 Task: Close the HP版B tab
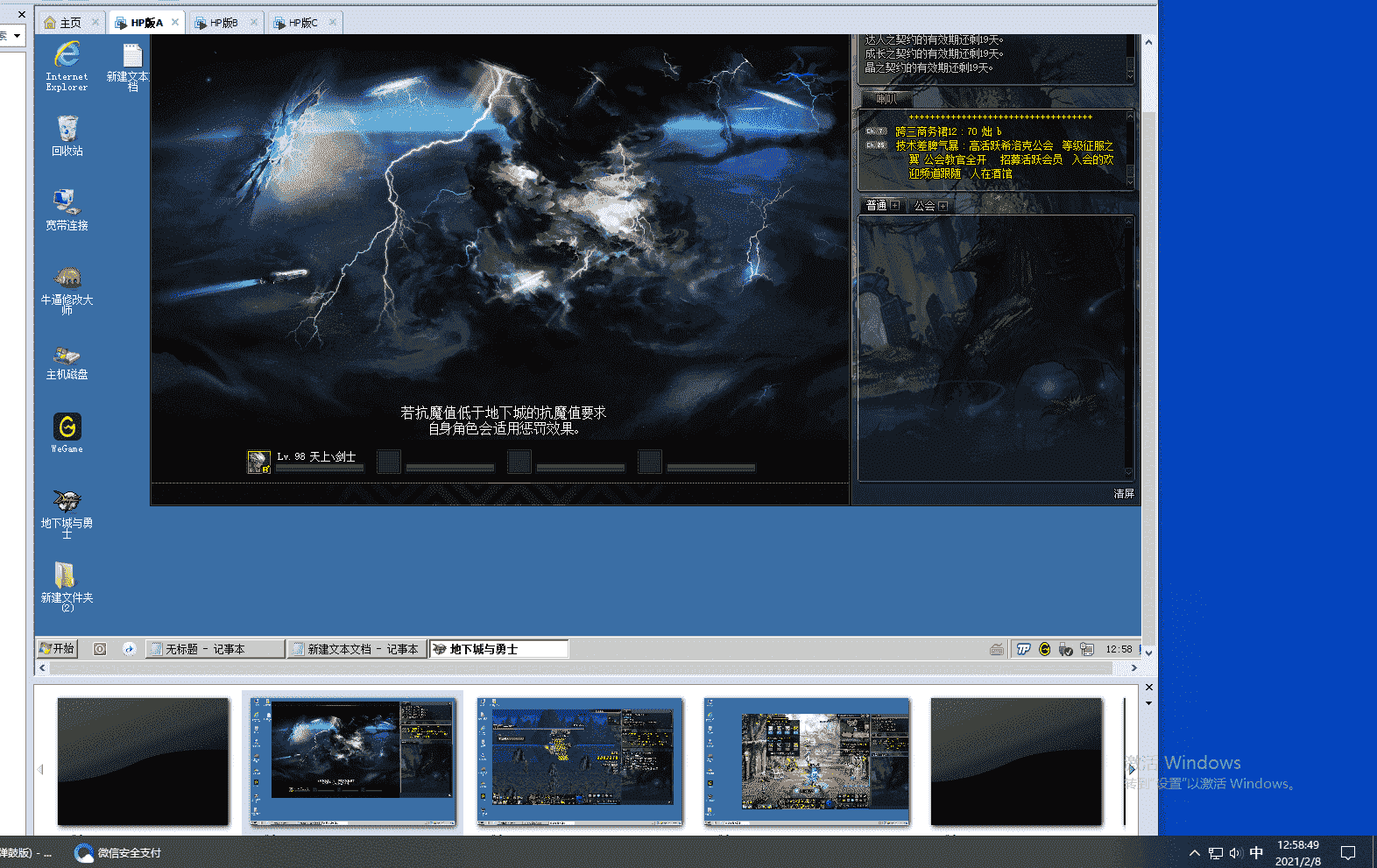[254, 22]
